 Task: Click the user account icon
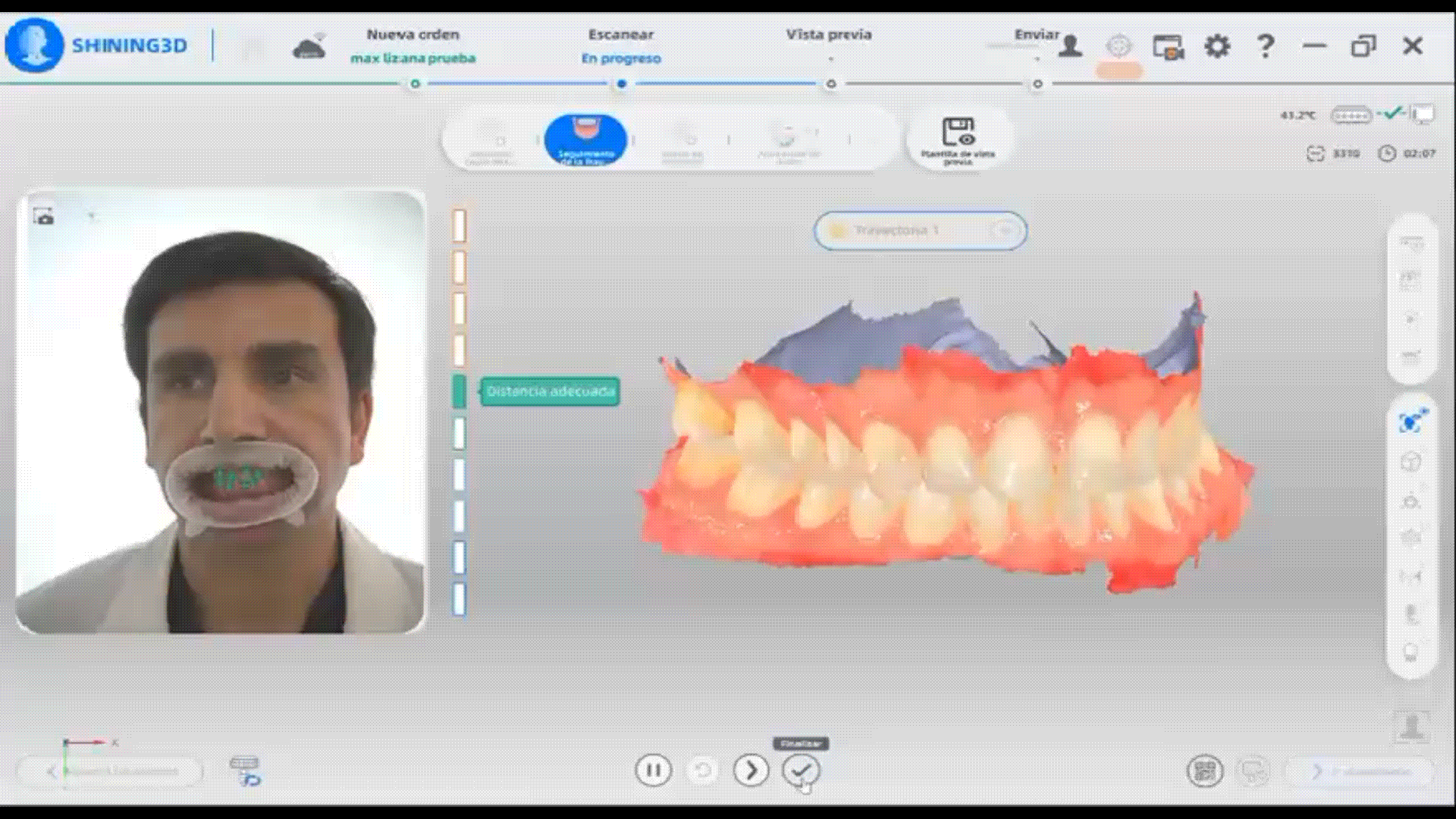point(1070,46)
